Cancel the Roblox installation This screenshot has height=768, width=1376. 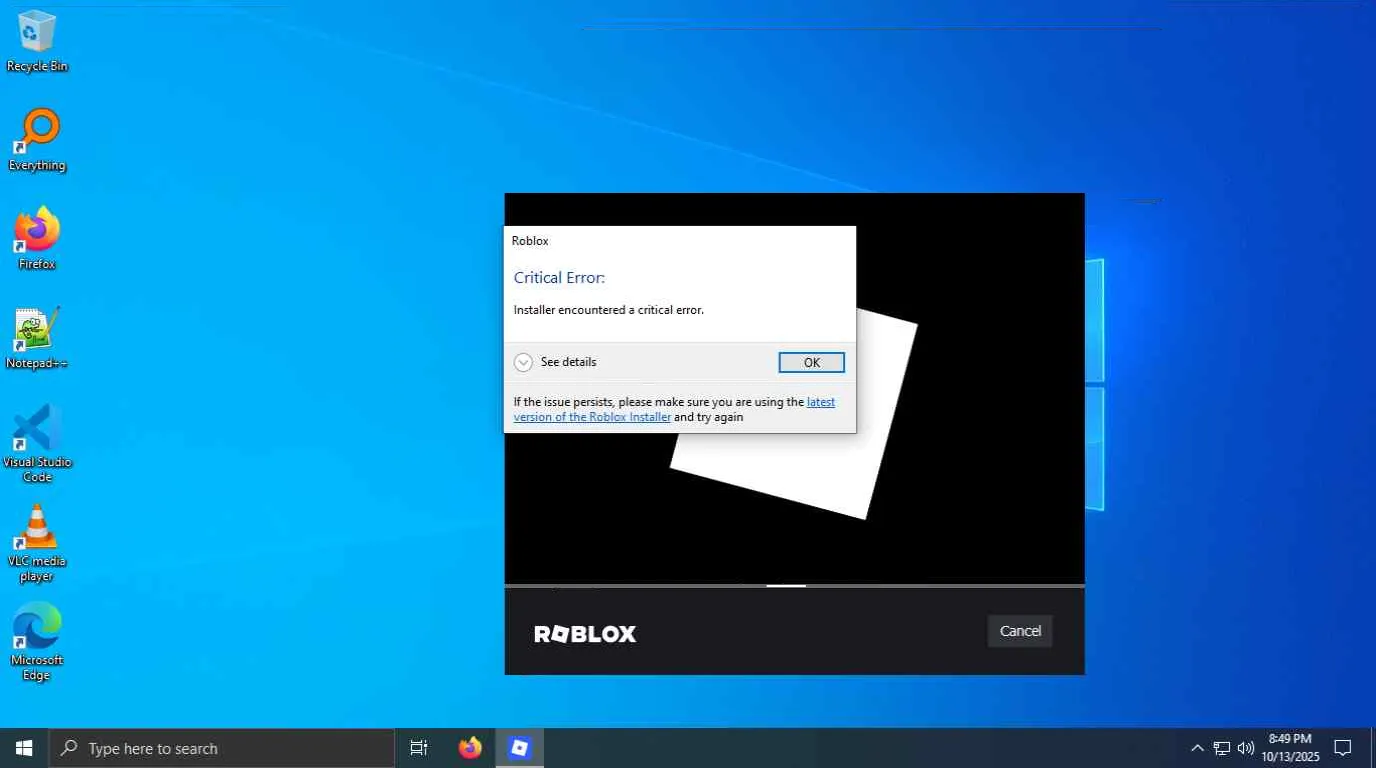pyautogui.click(x=1020, y=631)
